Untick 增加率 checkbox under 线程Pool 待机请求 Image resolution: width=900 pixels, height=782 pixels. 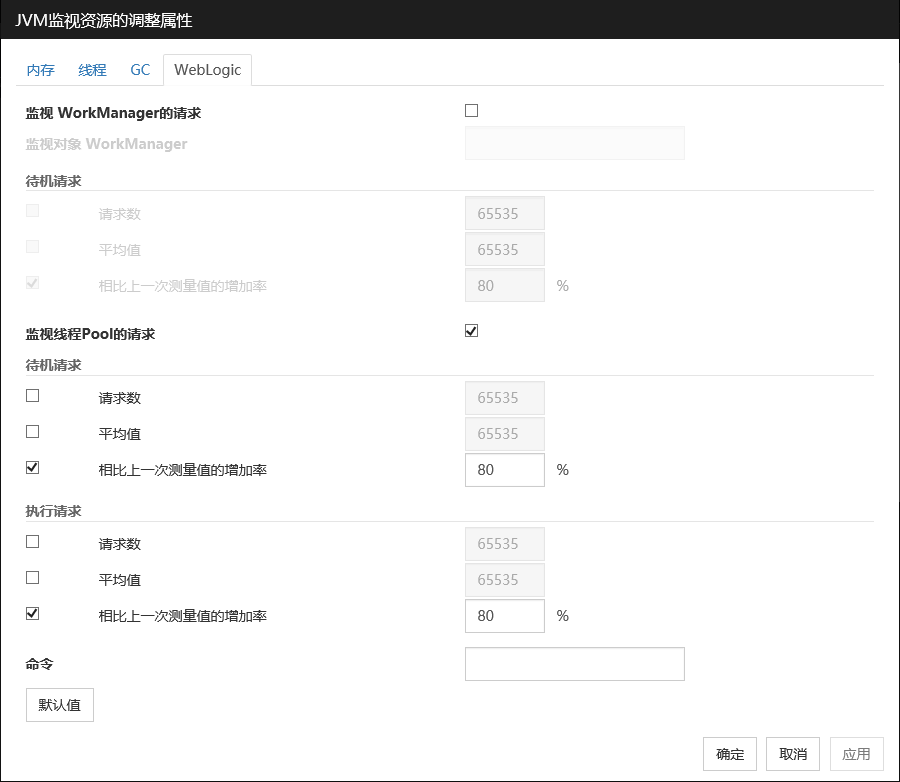[x=33, y=467]
